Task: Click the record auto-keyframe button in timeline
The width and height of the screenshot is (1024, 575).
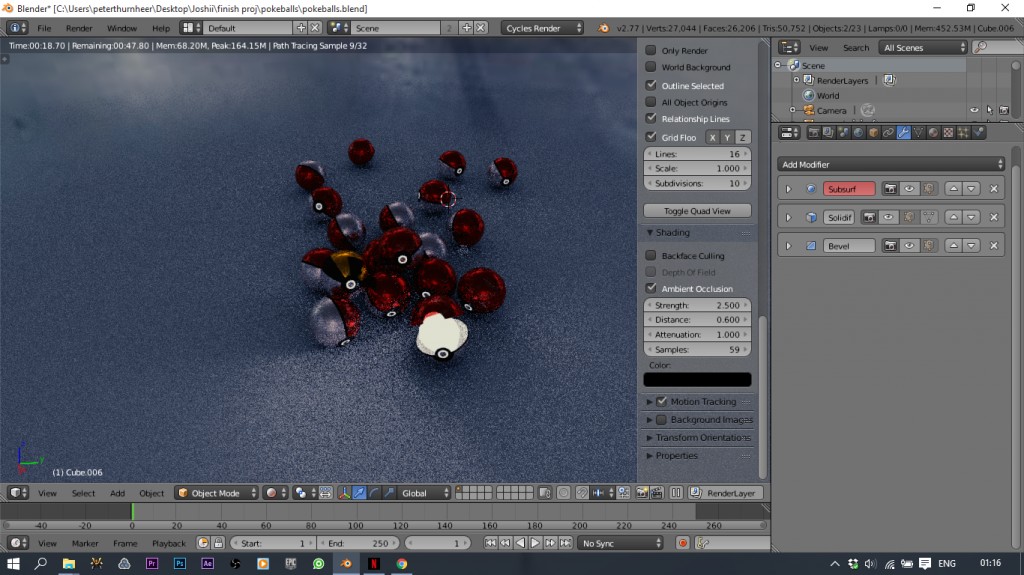Action: click(x=683, y=543)
